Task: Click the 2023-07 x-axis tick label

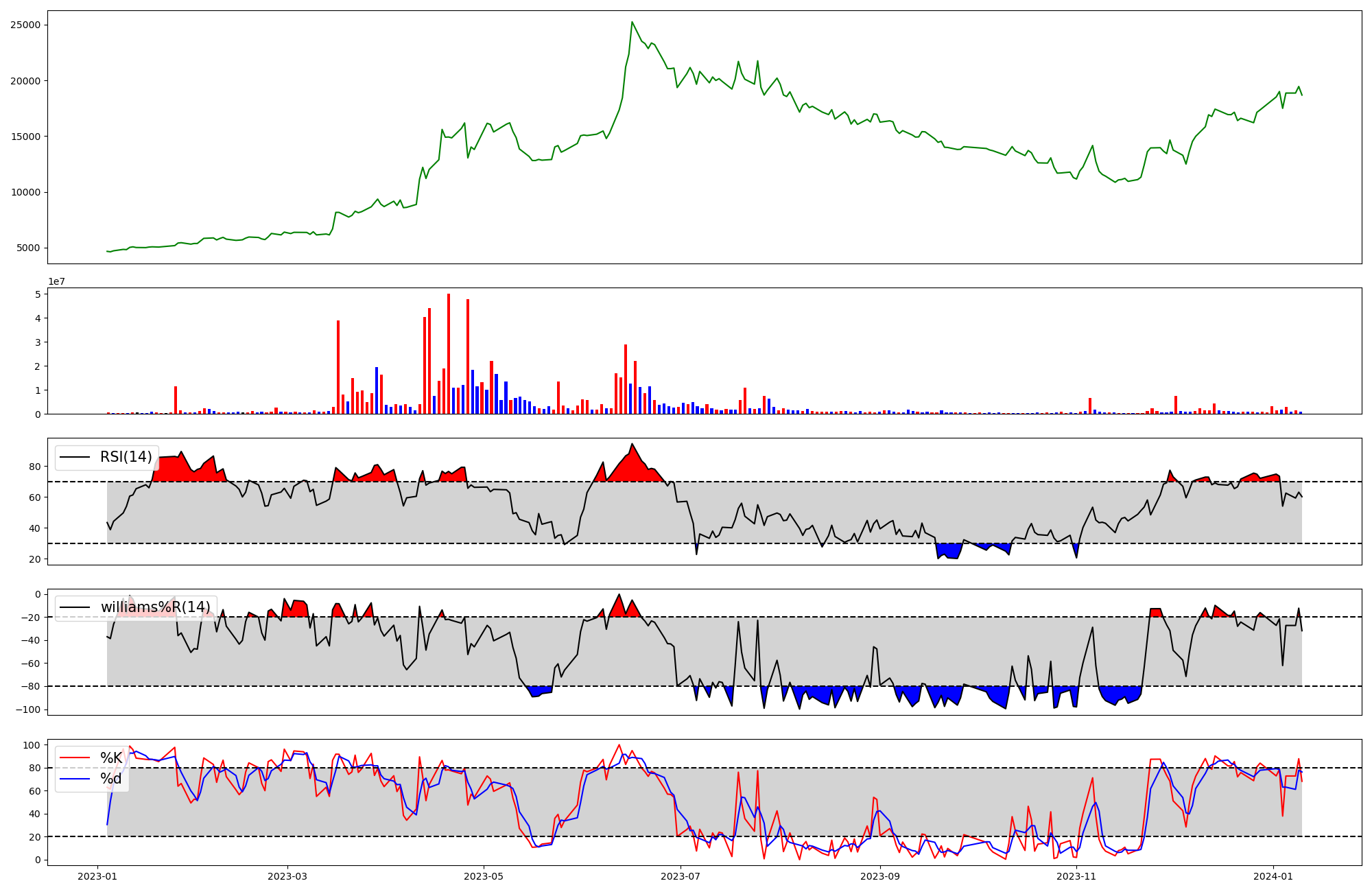Action: (681, 876)
